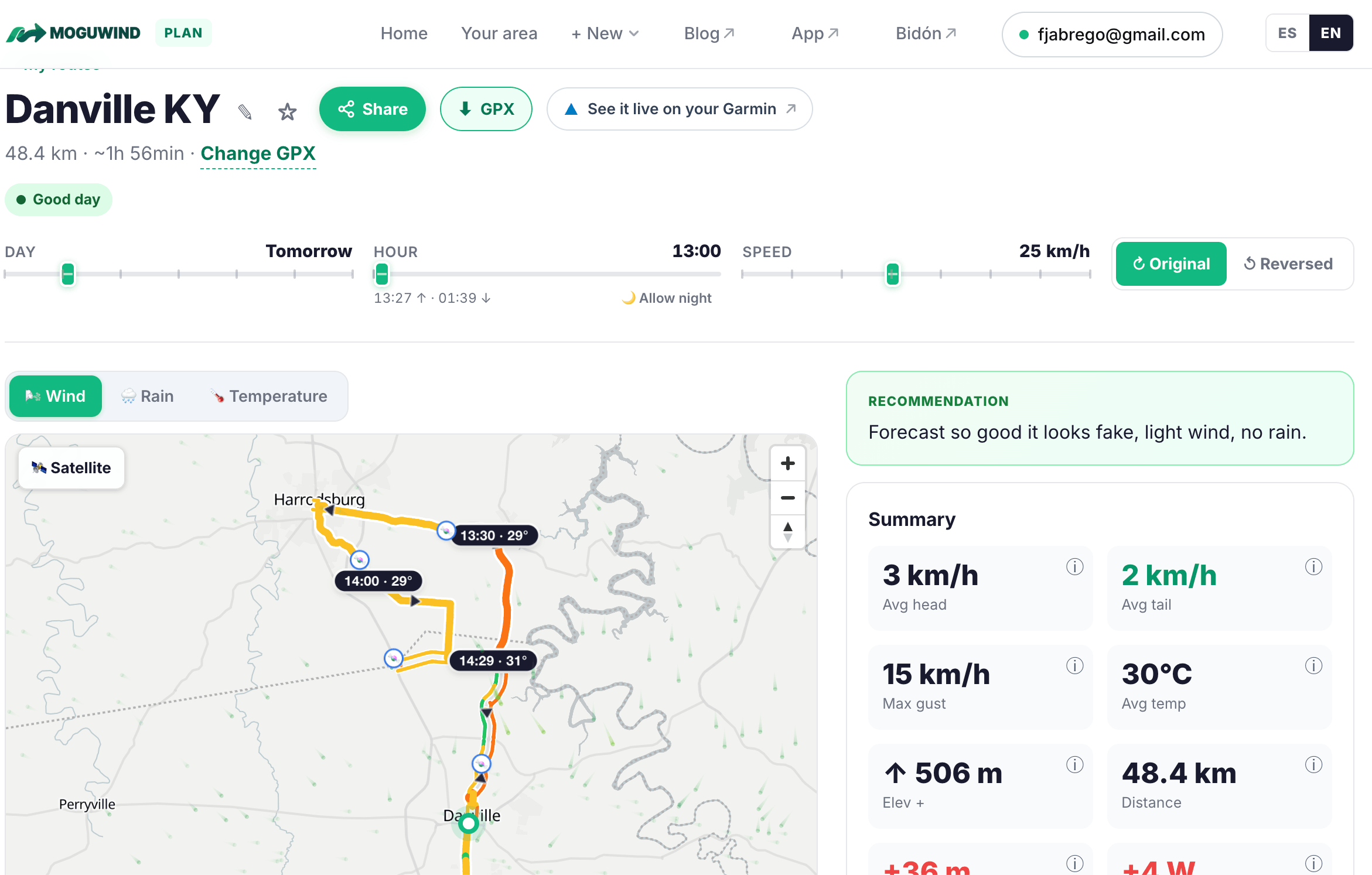Image resolution: width=1372 pixels, height=875 pixels.
Task: Zoom out on the map
Action: pyautogui.click(x=787, y=498)
